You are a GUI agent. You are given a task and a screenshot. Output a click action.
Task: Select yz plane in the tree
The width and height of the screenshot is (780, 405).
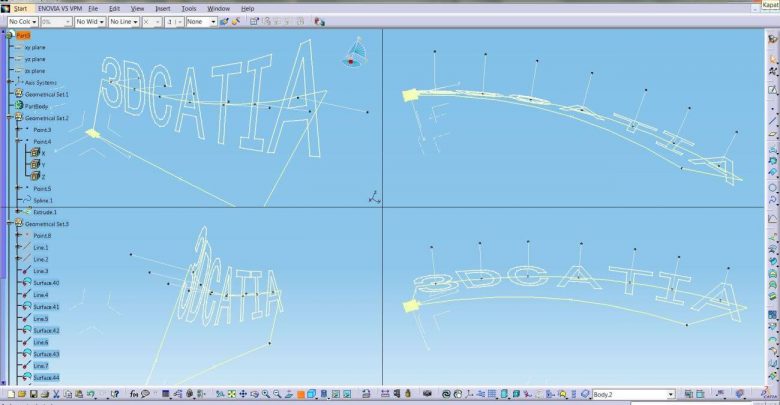35,59
